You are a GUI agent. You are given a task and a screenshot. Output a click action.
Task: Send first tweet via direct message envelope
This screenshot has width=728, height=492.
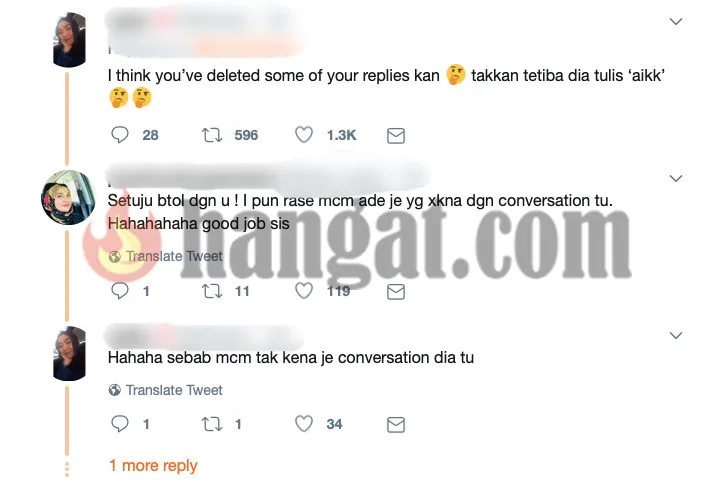point(396,136)
